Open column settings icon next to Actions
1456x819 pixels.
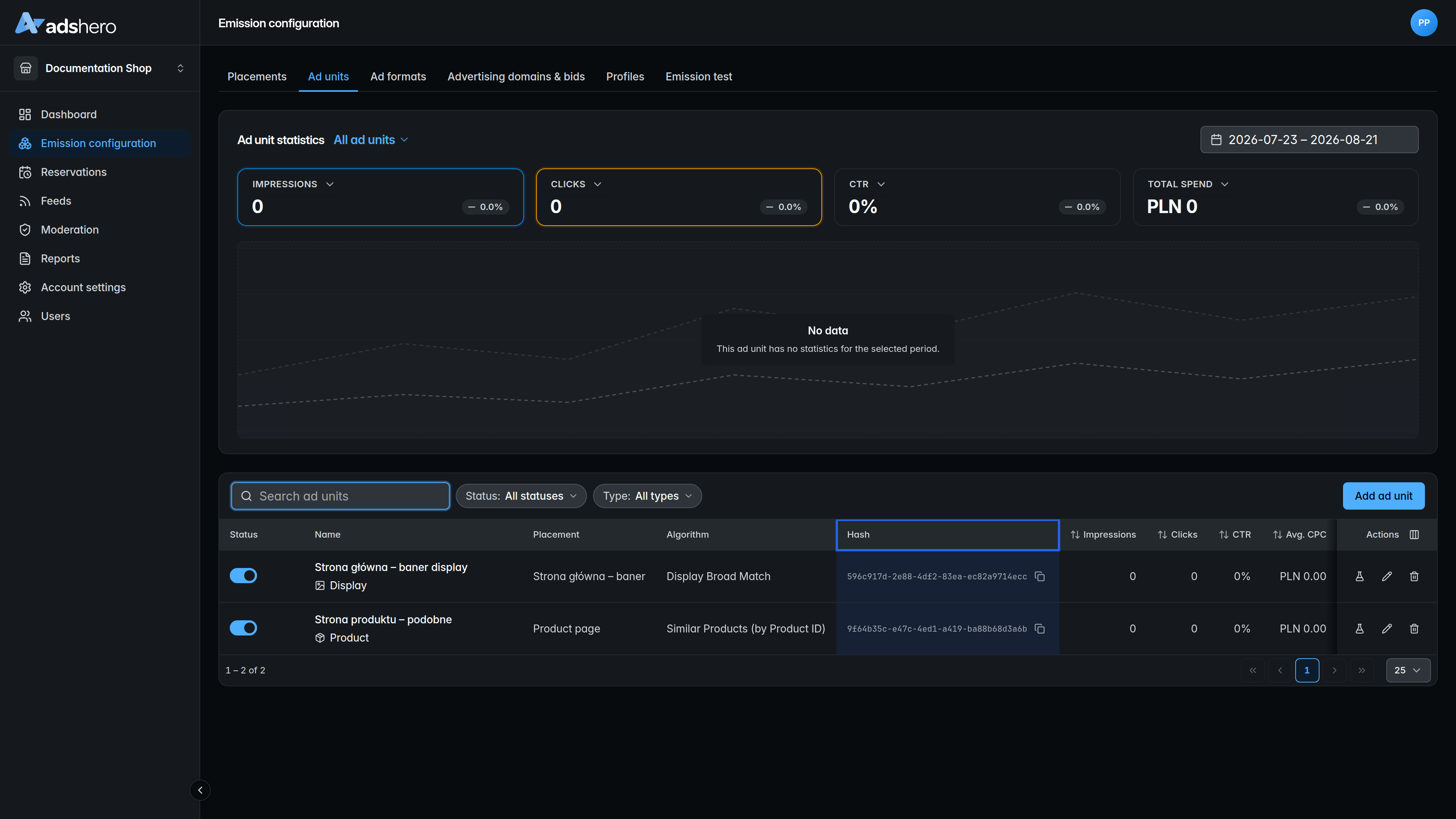1414,534
